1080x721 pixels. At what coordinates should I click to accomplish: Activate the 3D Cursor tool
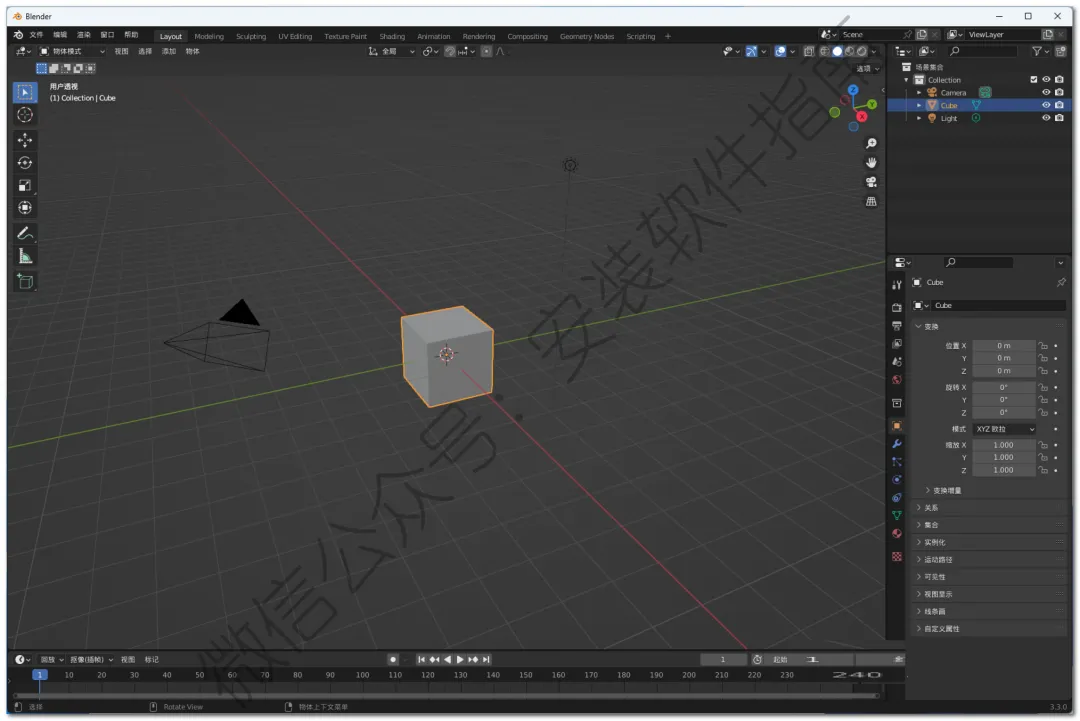25,115
